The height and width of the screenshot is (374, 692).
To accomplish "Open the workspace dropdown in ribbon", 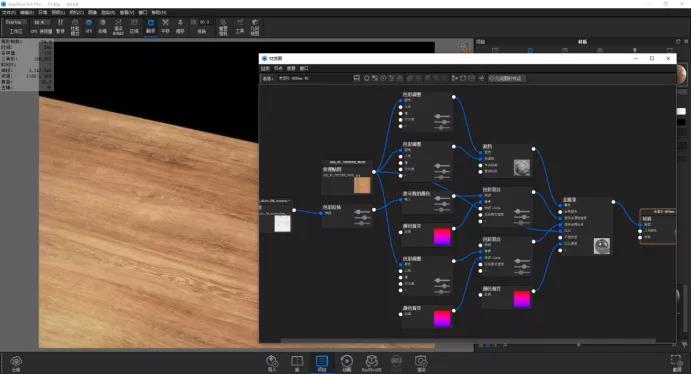I will (16, 22).
